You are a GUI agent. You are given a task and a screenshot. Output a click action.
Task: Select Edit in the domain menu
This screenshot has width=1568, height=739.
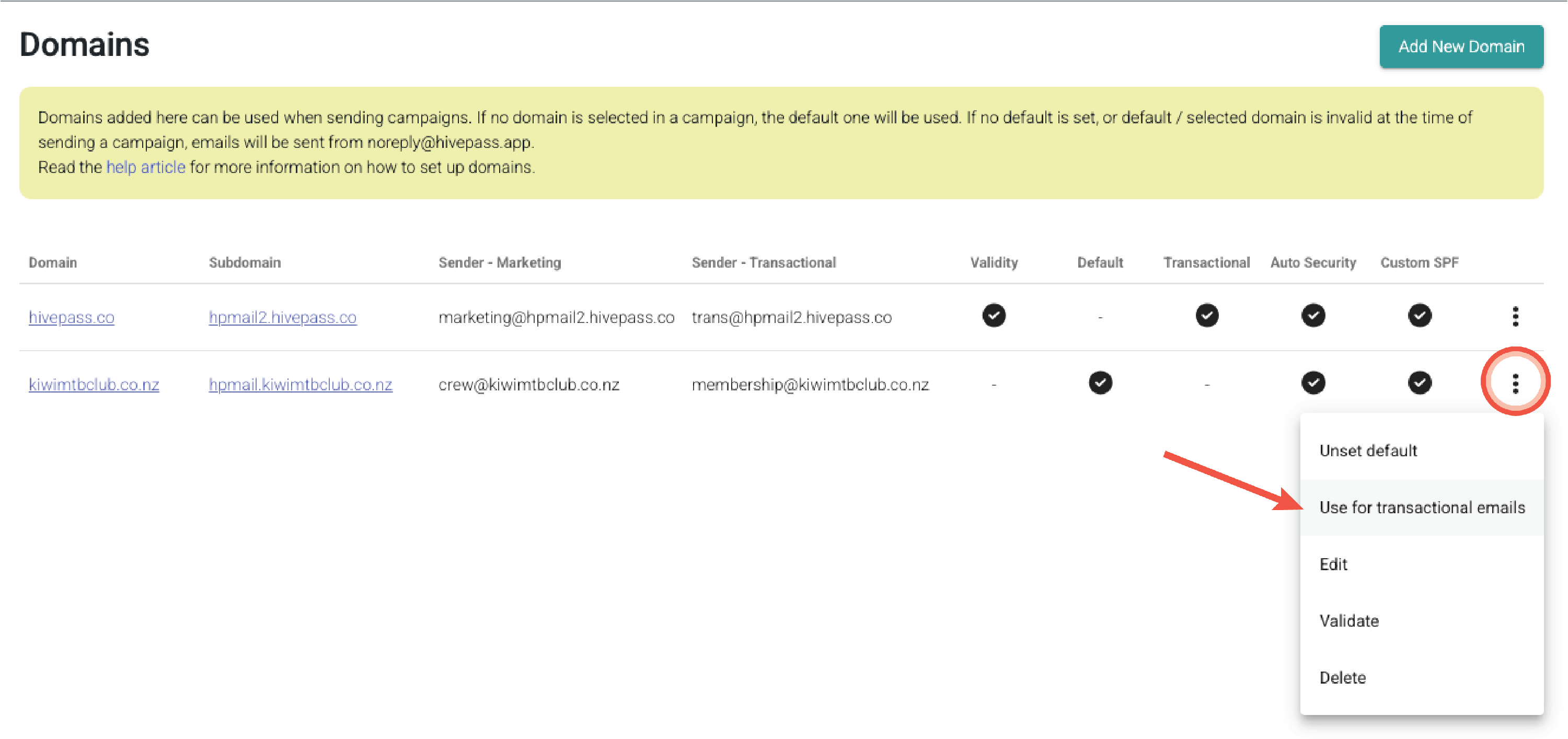pyautogui.click(x=1333, y=564)
